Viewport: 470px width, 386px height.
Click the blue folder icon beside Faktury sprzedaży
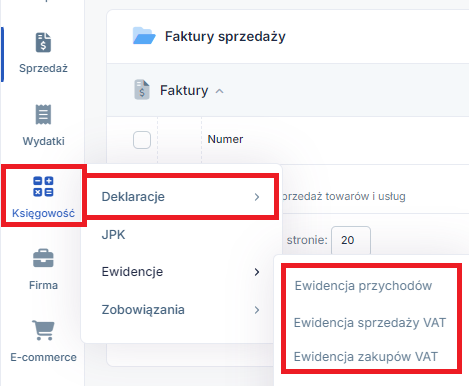click(144, 36)
